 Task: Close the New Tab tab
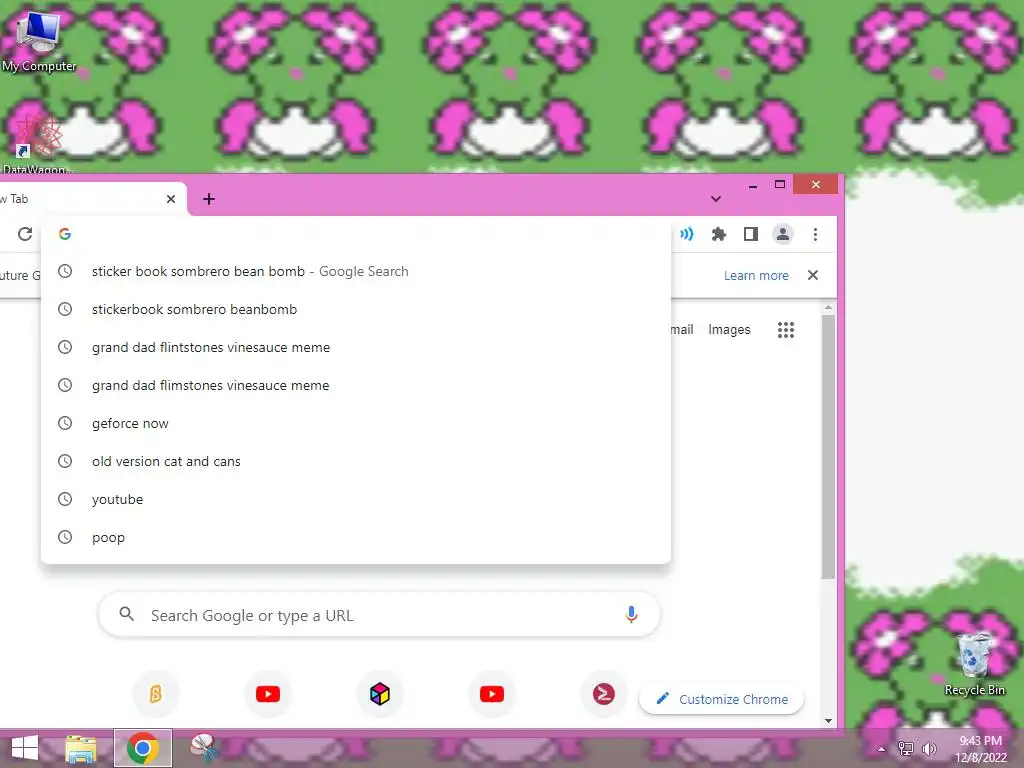171,199
